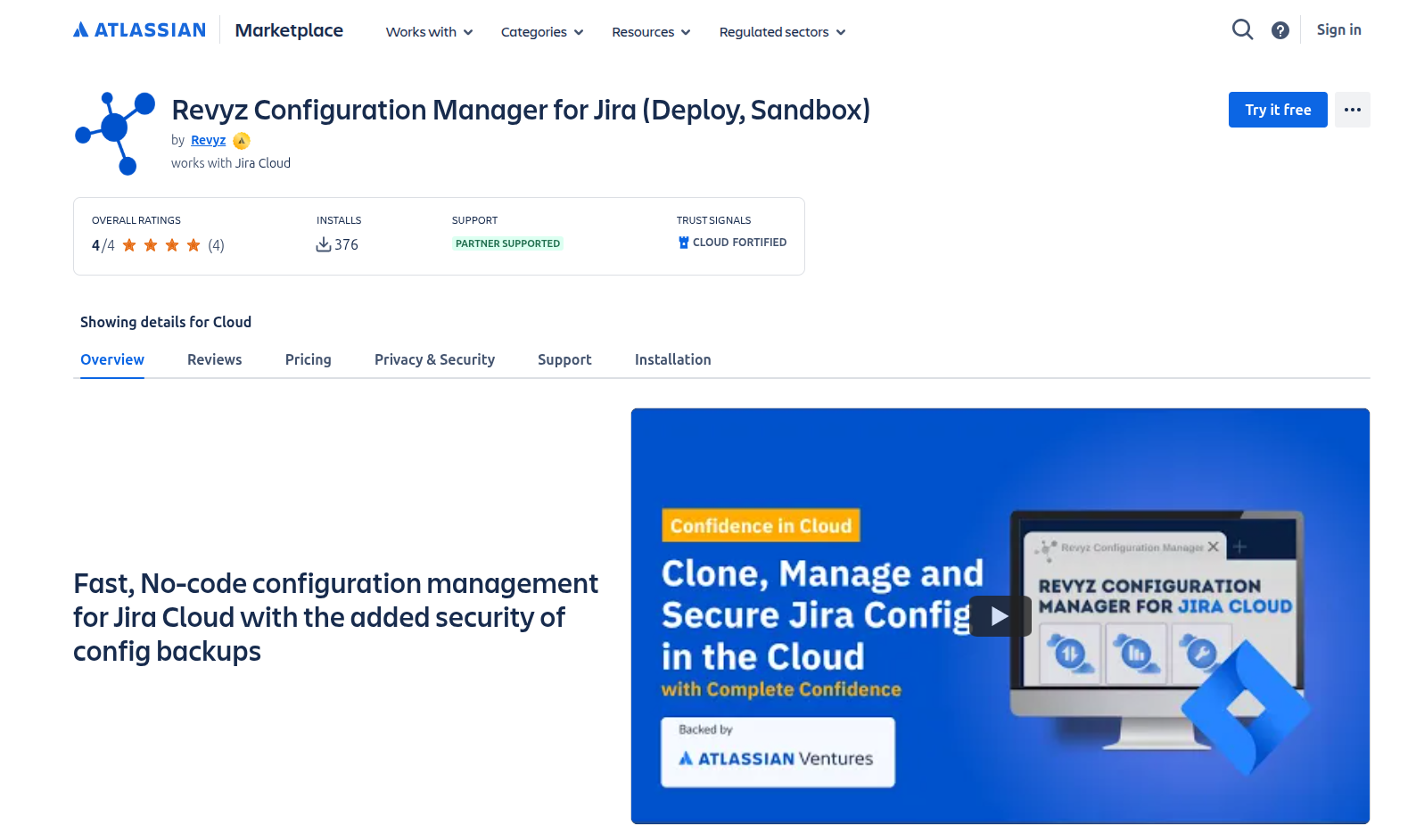Click the Cloud Fortified shield icon
1416x840 pixels.
(684, 243)
